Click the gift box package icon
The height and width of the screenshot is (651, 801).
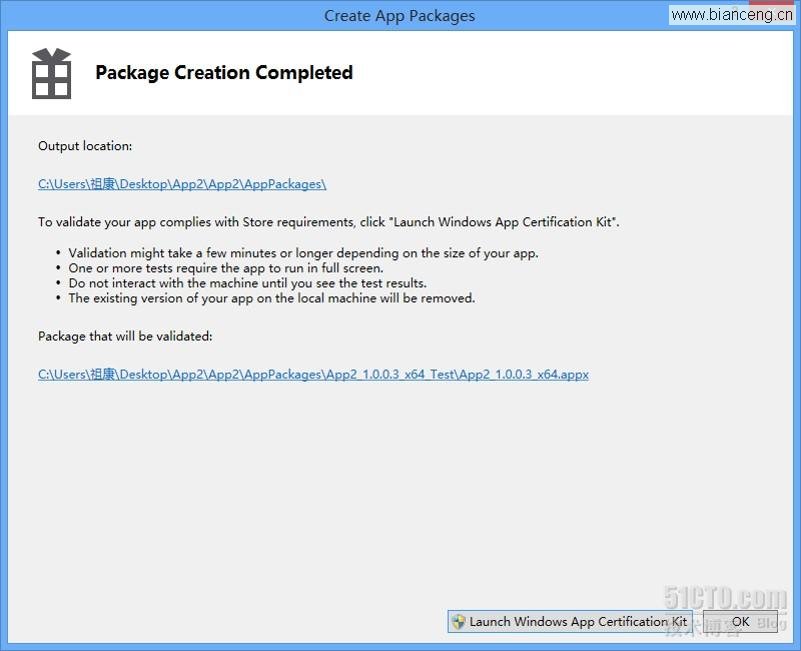(x=51, y=74)
